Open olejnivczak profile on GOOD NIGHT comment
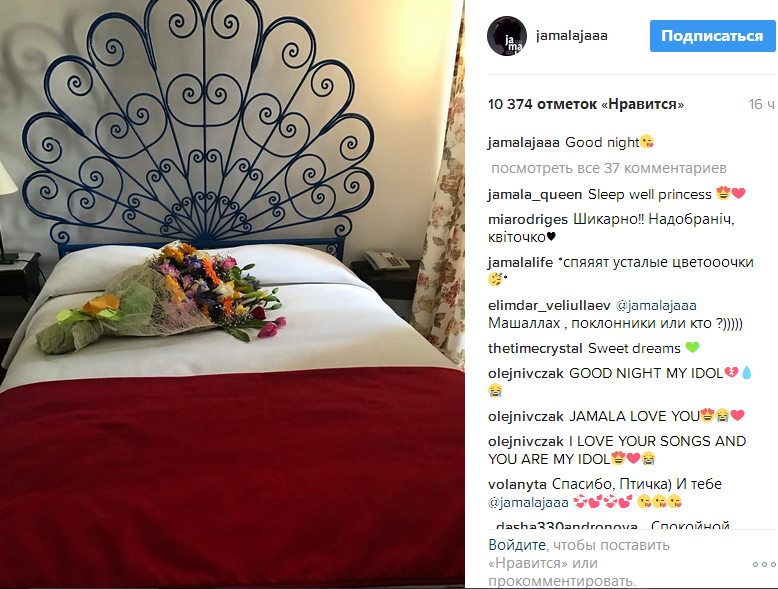Screen dimensions: 778x589 click(x=525, y=373)
